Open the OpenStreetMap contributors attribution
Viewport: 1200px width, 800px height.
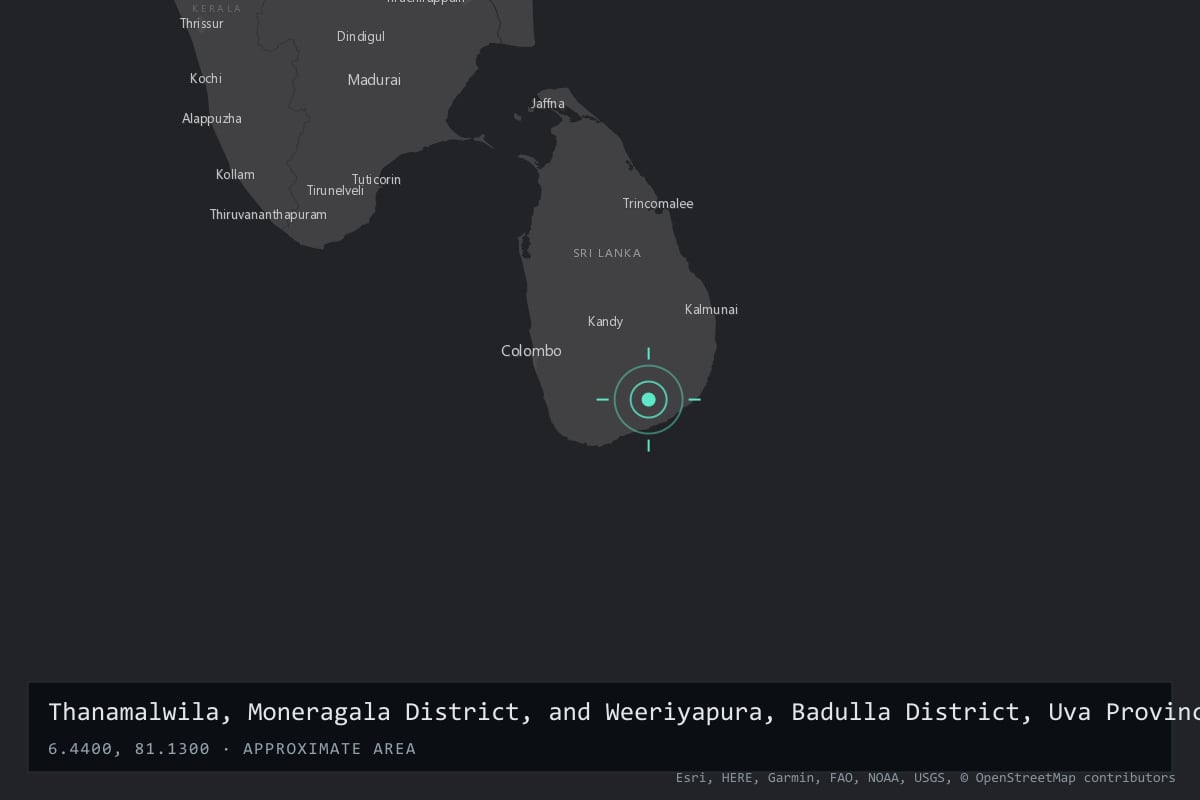point(1068,777)
